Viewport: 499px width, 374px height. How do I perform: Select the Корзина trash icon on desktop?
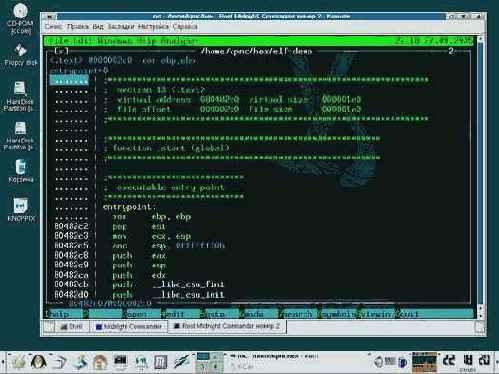(21, 171)
